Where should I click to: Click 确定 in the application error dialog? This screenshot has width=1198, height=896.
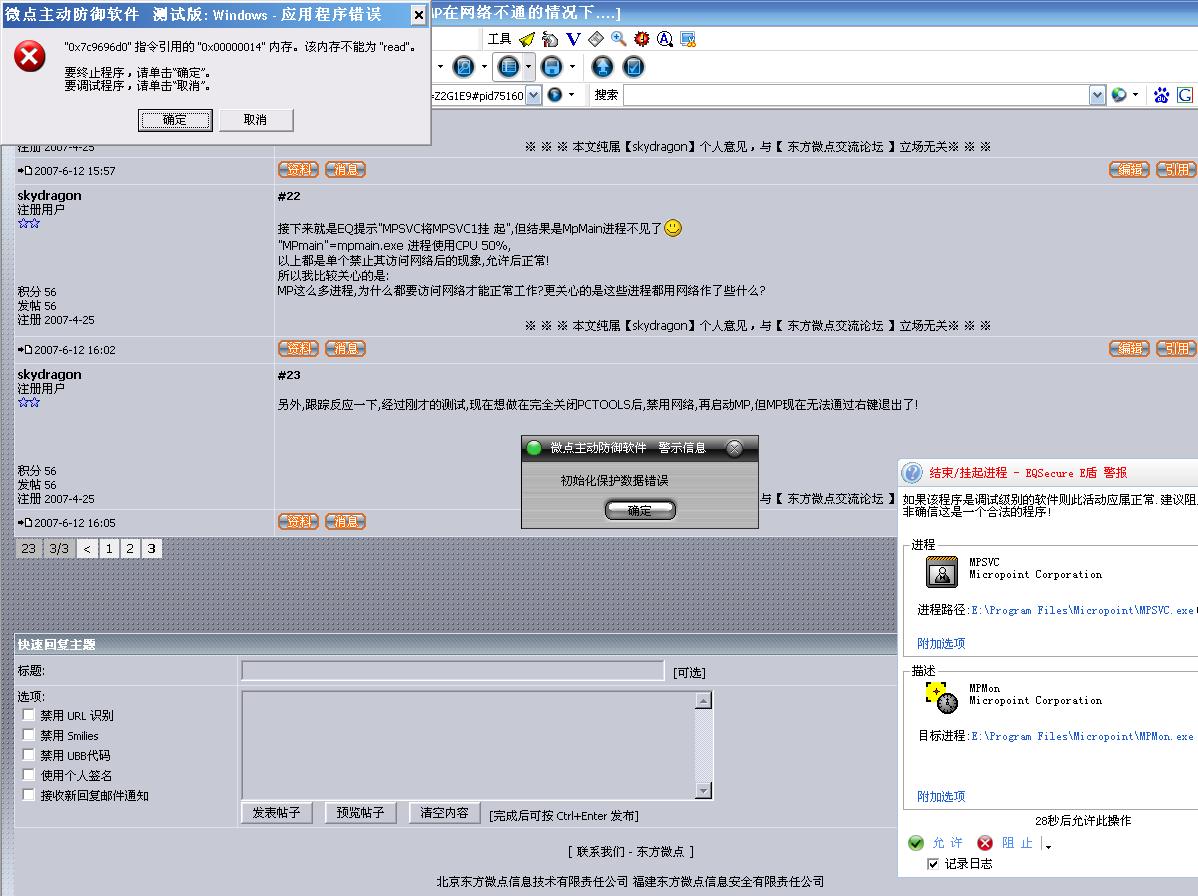(x=175, y=120)
